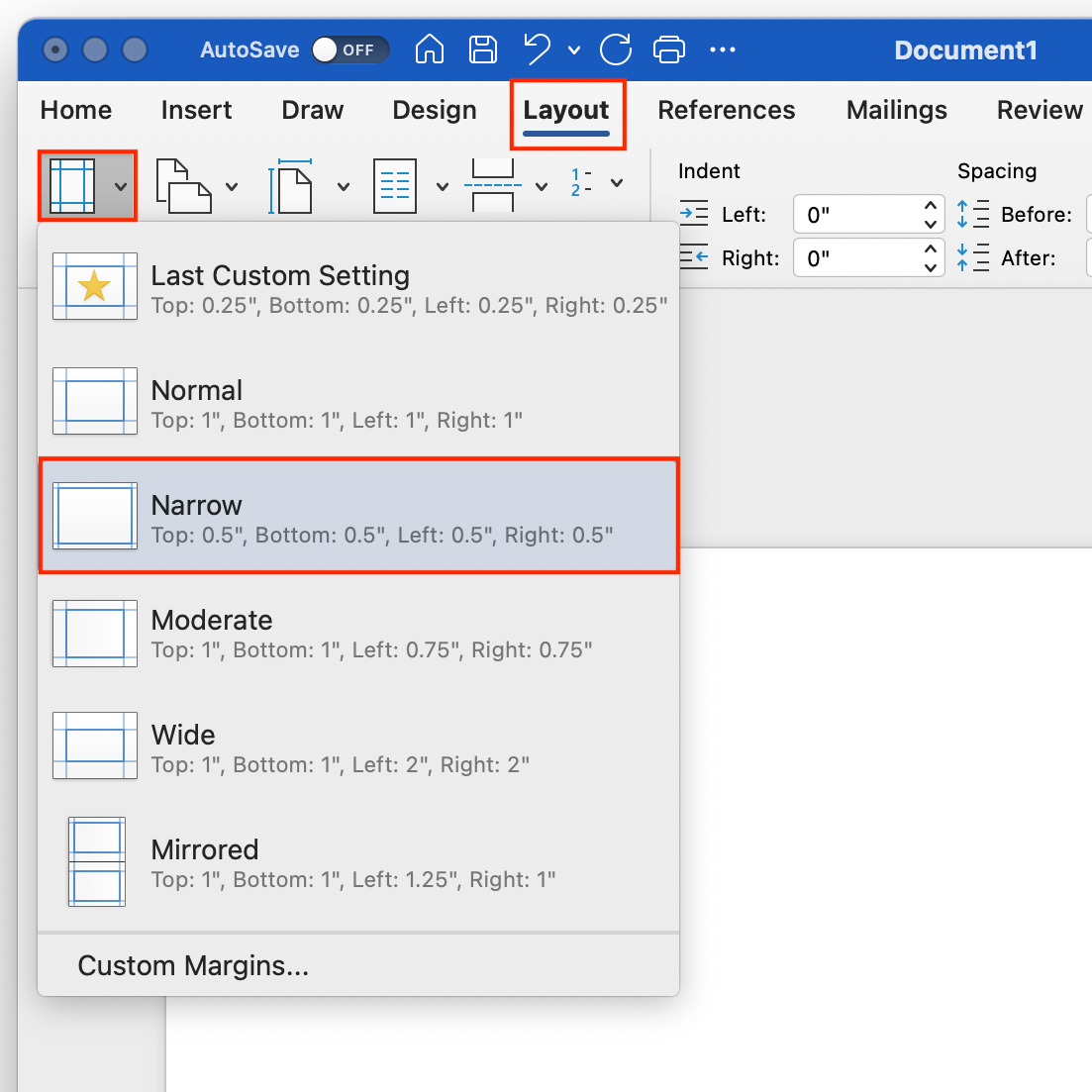
Task: Click the Print icon
Action: point(669,50)
